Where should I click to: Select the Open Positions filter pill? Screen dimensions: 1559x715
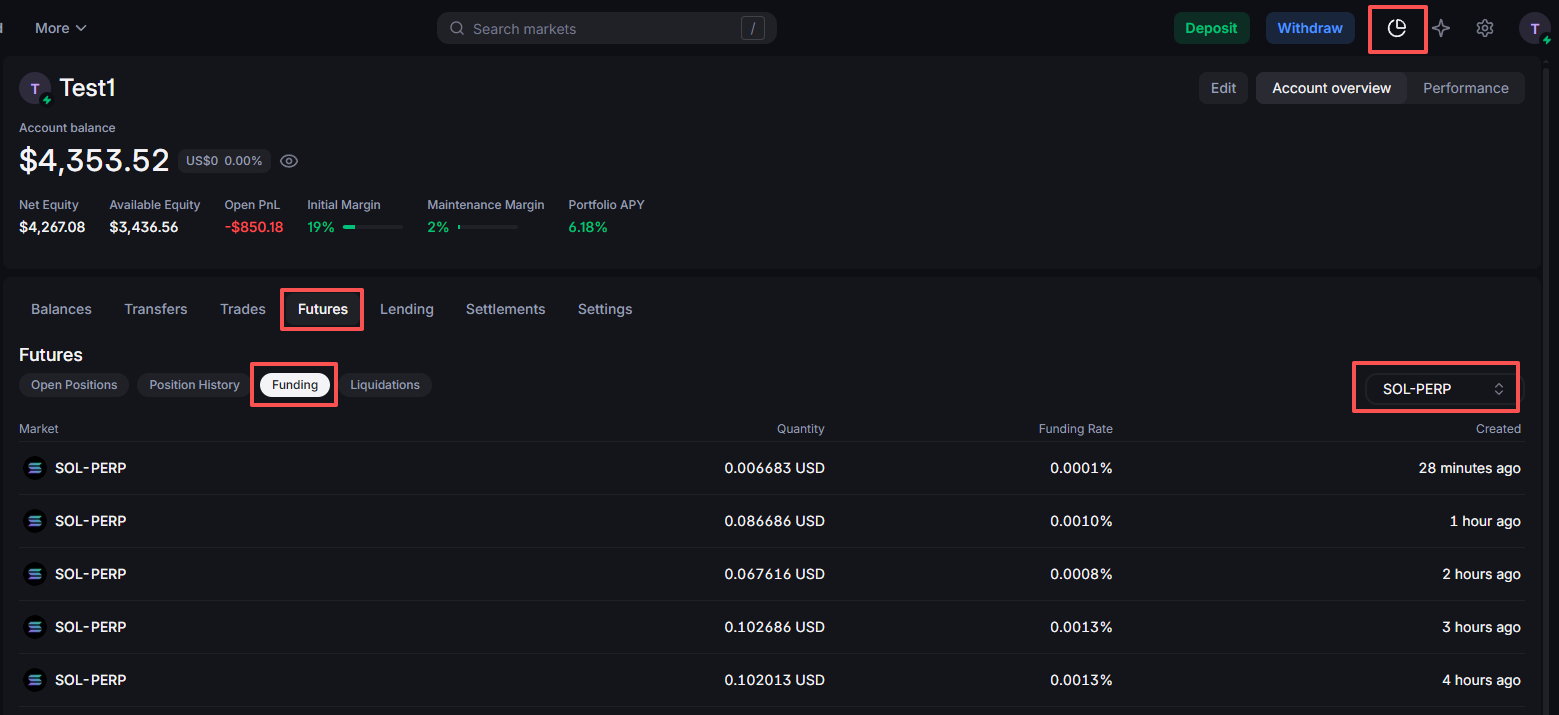pyautogui.click(x=74, y=385)
